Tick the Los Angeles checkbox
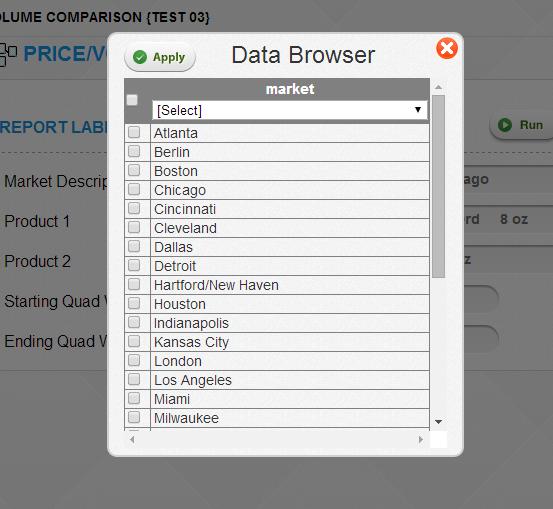 134,379
